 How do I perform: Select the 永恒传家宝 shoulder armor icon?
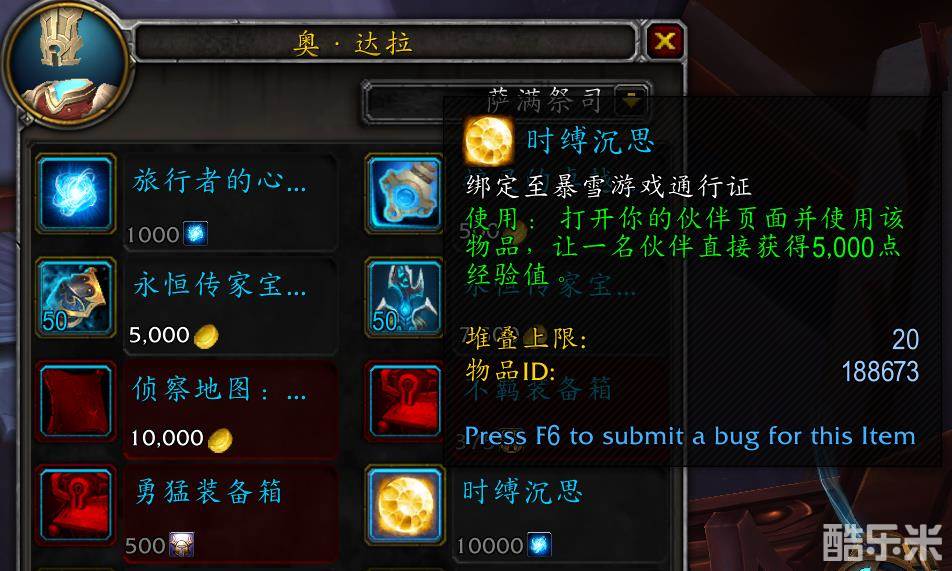[76, 297]
